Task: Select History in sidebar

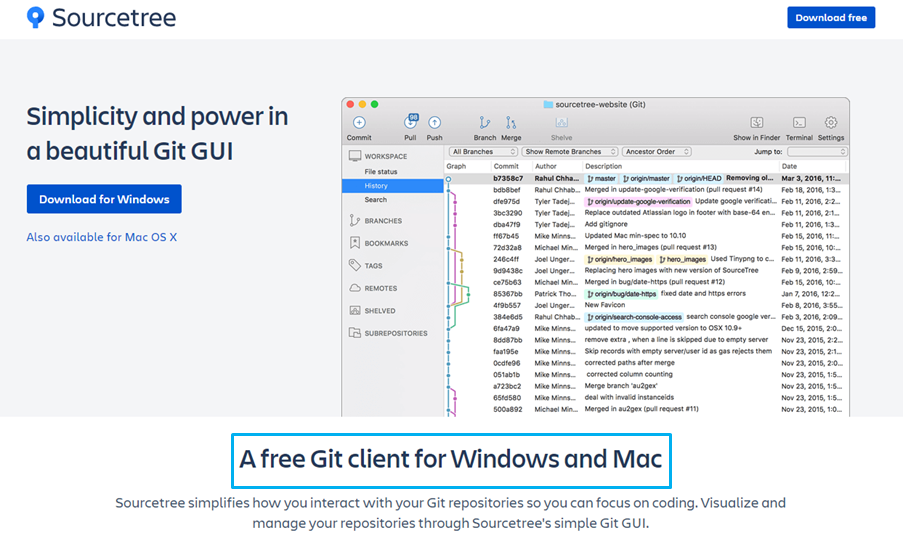Action: click(x=393, y=185)
